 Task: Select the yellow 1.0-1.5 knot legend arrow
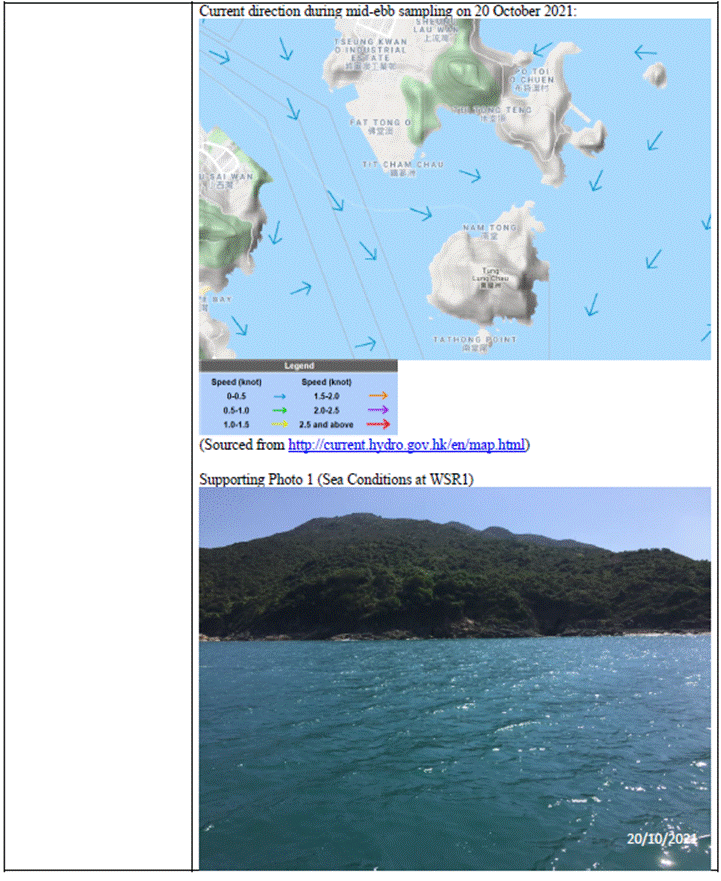[x=280, y=425]
